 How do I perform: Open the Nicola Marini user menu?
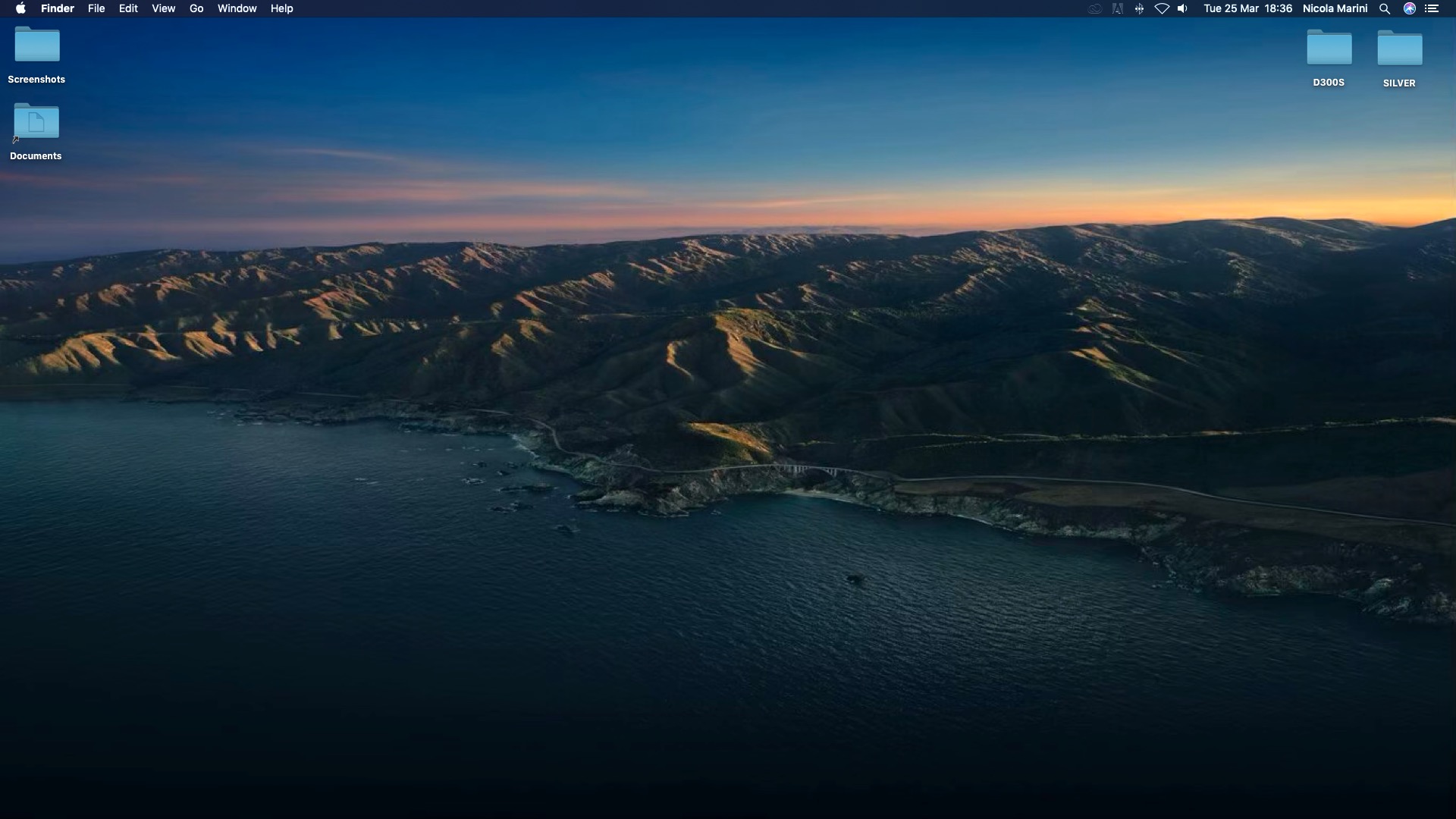click(1335, 8)
